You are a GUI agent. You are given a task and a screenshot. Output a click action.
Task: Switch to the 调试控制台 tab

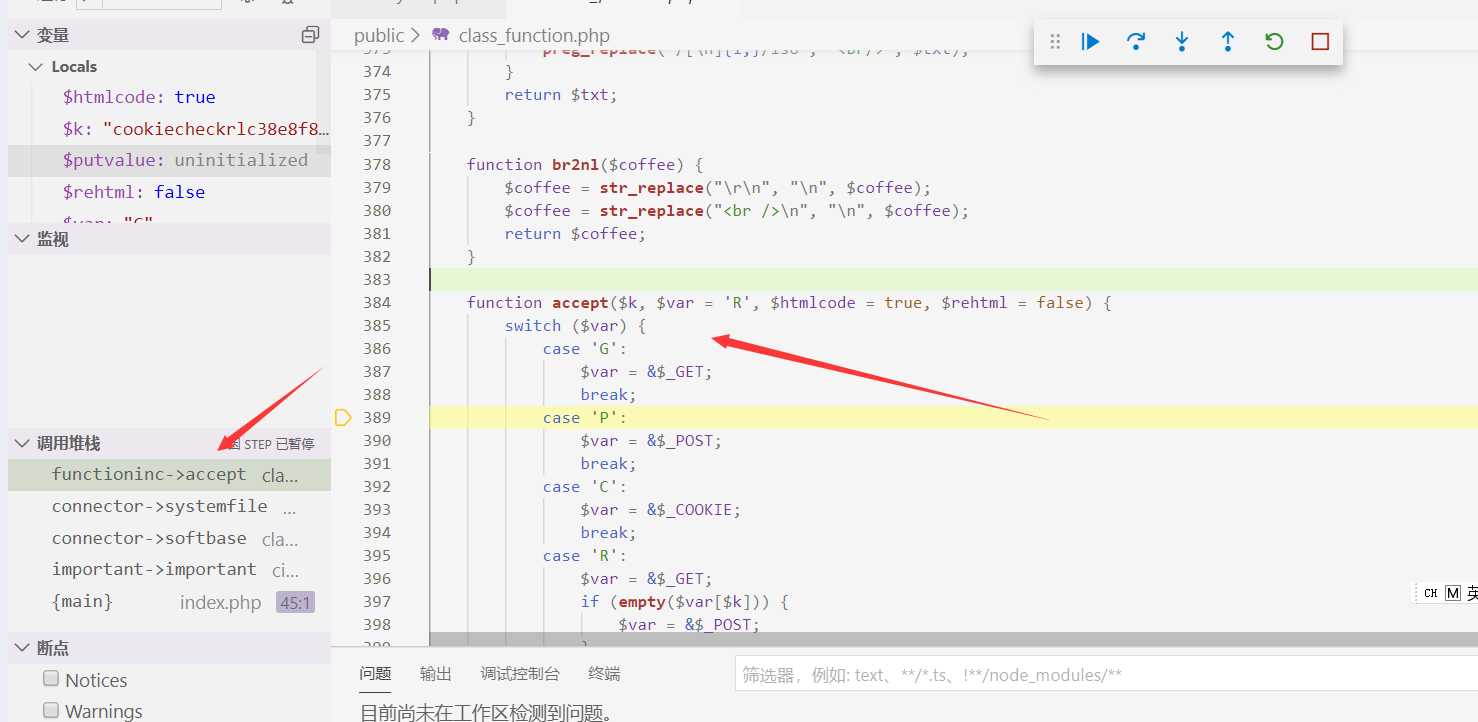(x=520, y=674)
